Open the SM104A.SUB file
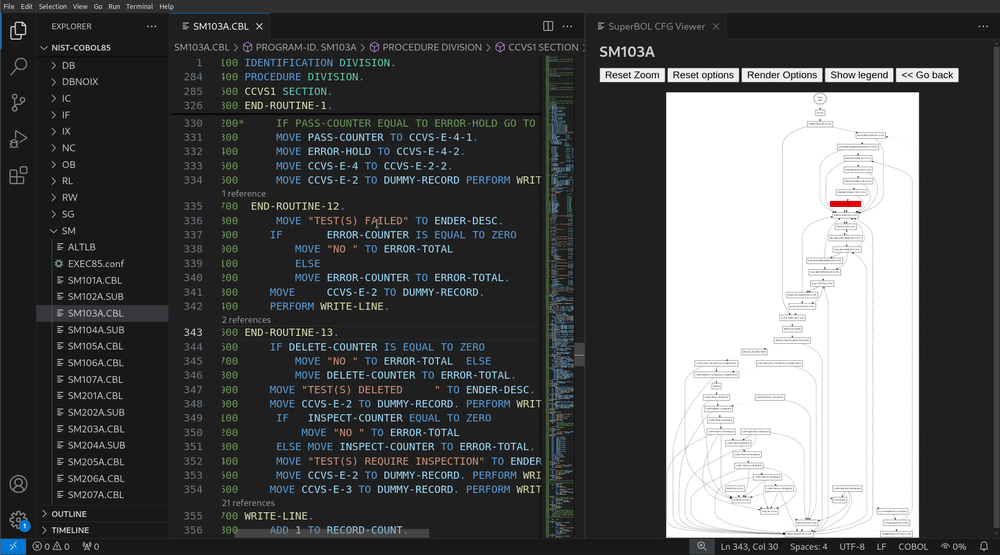The height and width of the screenshot is (555, 1000). tap(95, 330)
